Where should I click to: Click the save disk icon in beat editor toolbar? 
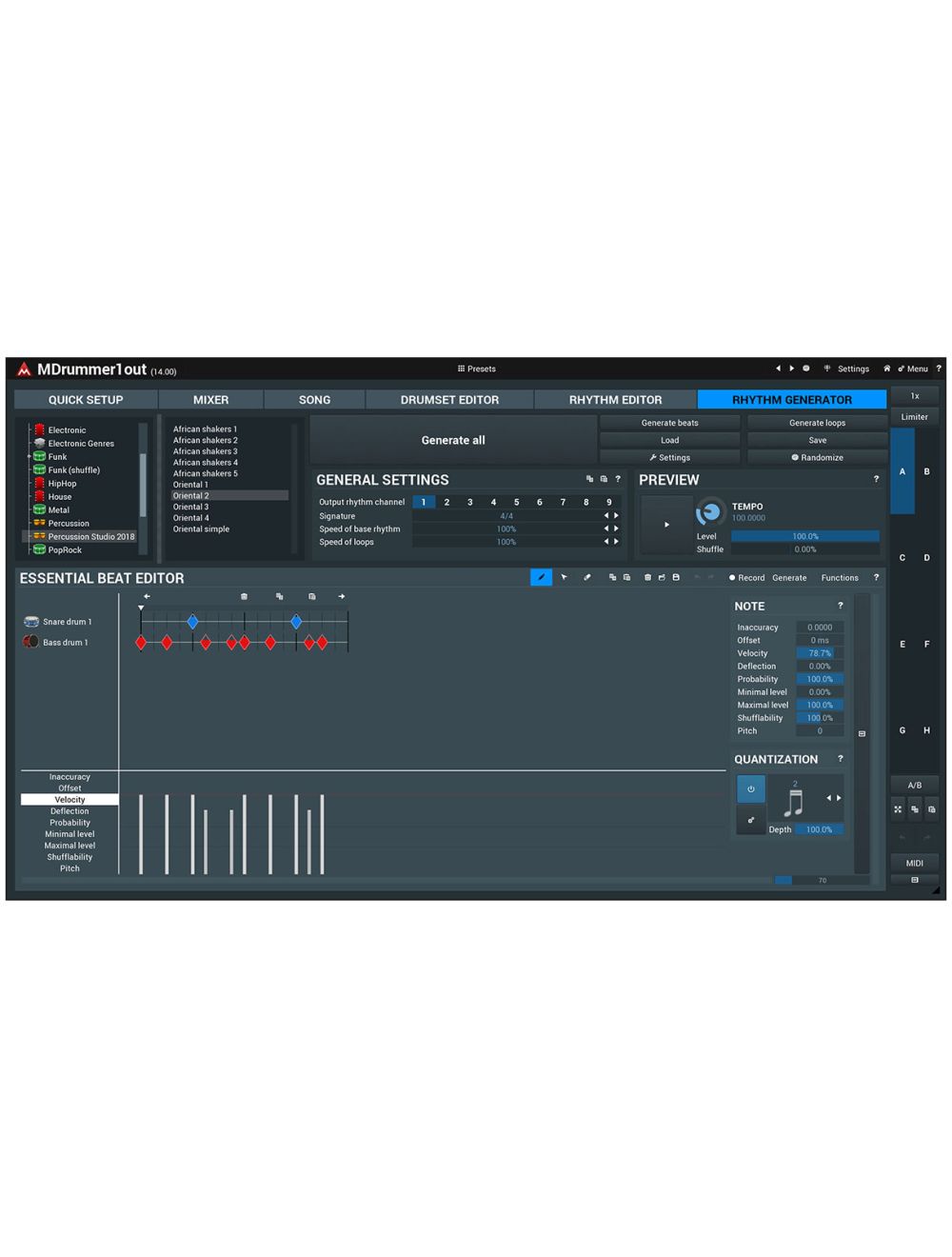(x=676, y=577)
